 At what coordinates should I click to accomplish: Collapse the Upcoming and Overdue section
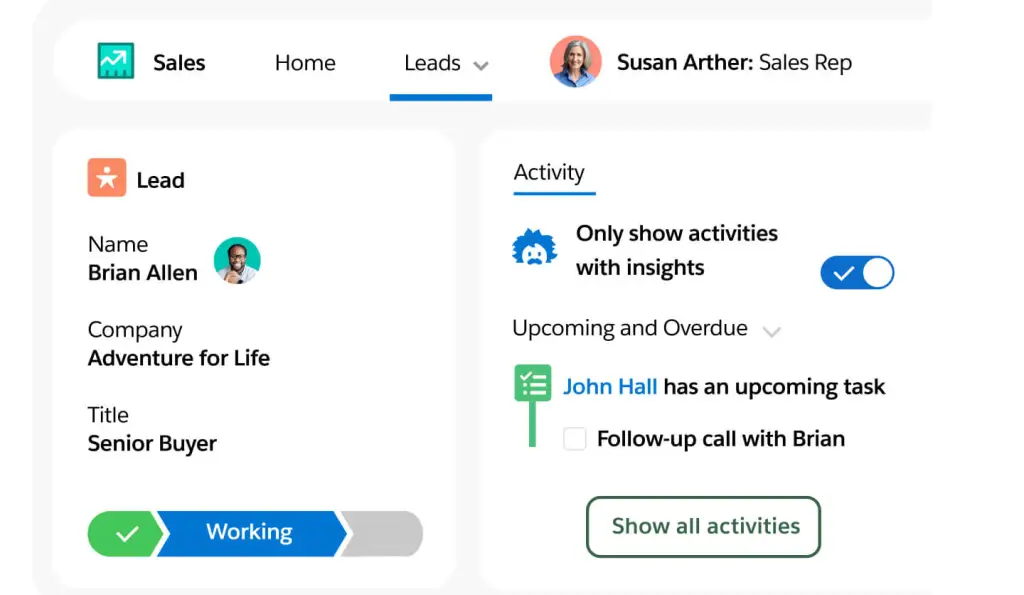pyautogui.click(x=772, y=329)
